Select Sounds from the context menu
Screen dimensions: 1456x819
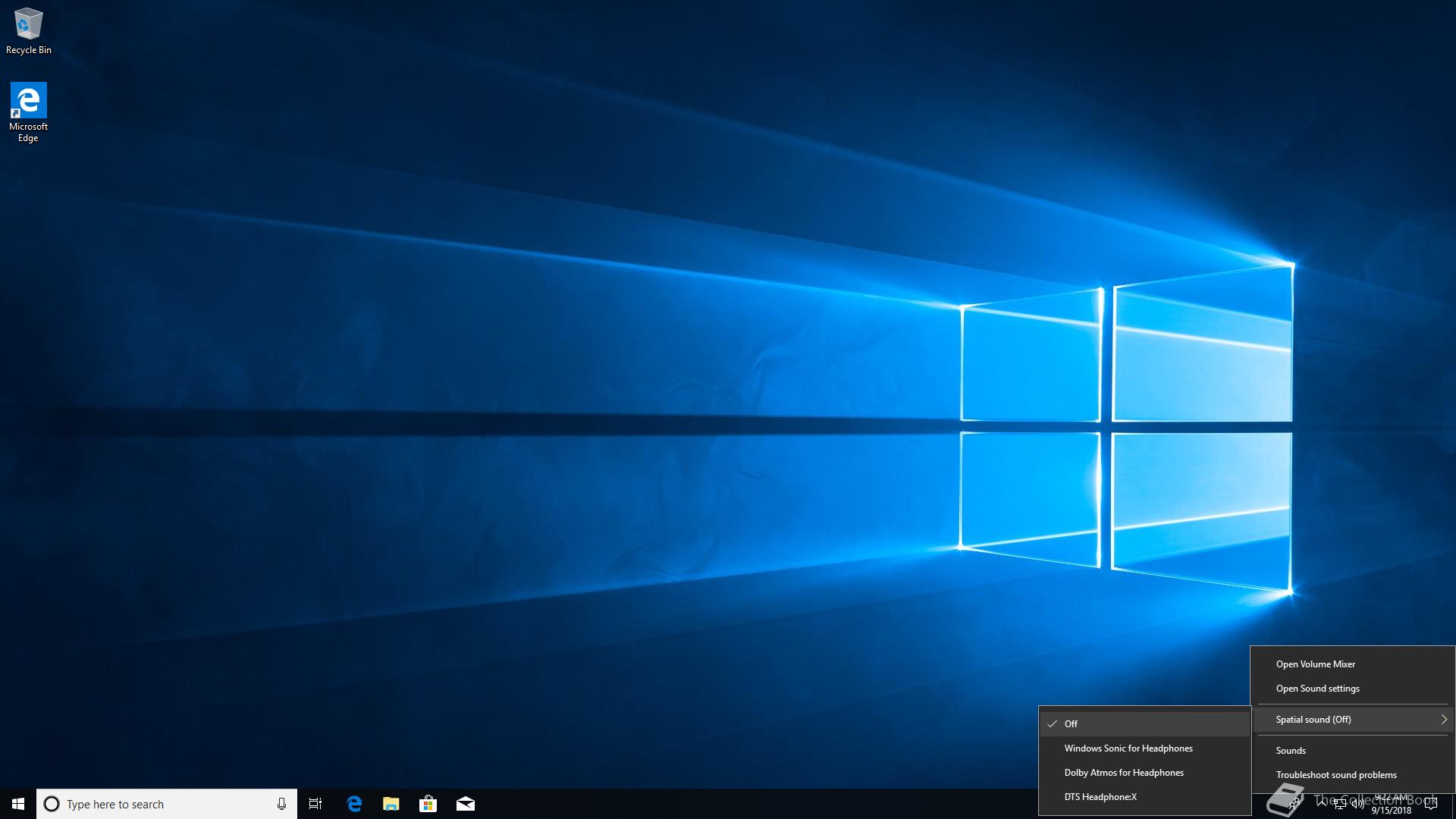coord(1353,751)
